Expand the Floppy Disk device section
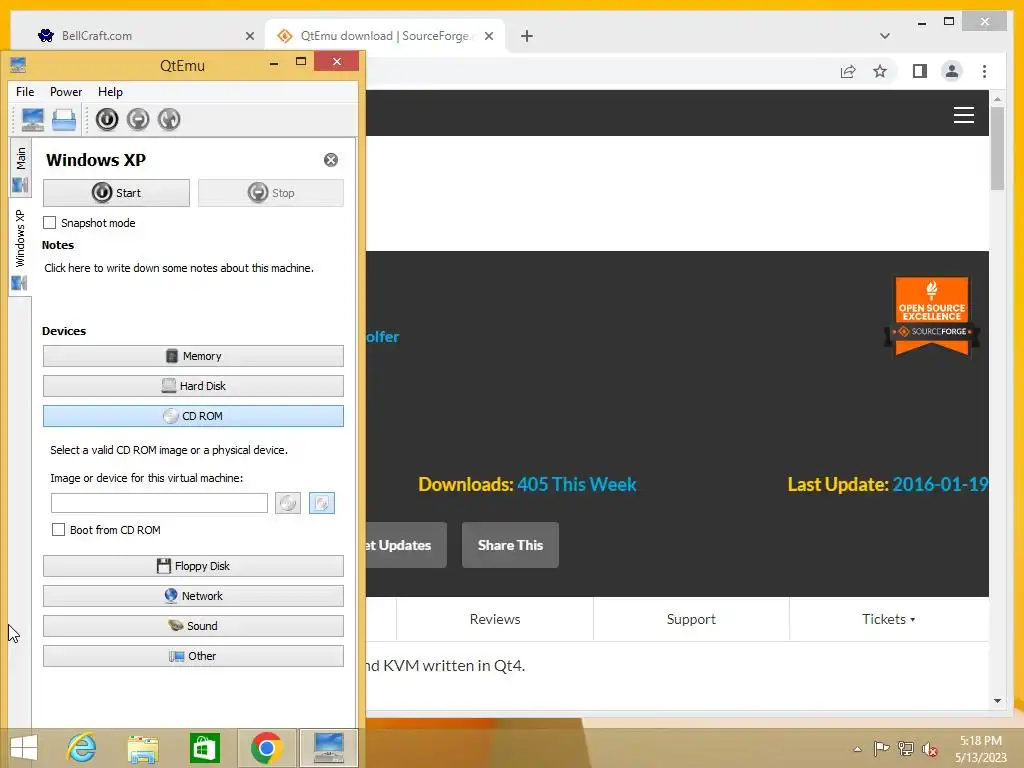Viewport: 1024px width, 768px height. (193, 566)
